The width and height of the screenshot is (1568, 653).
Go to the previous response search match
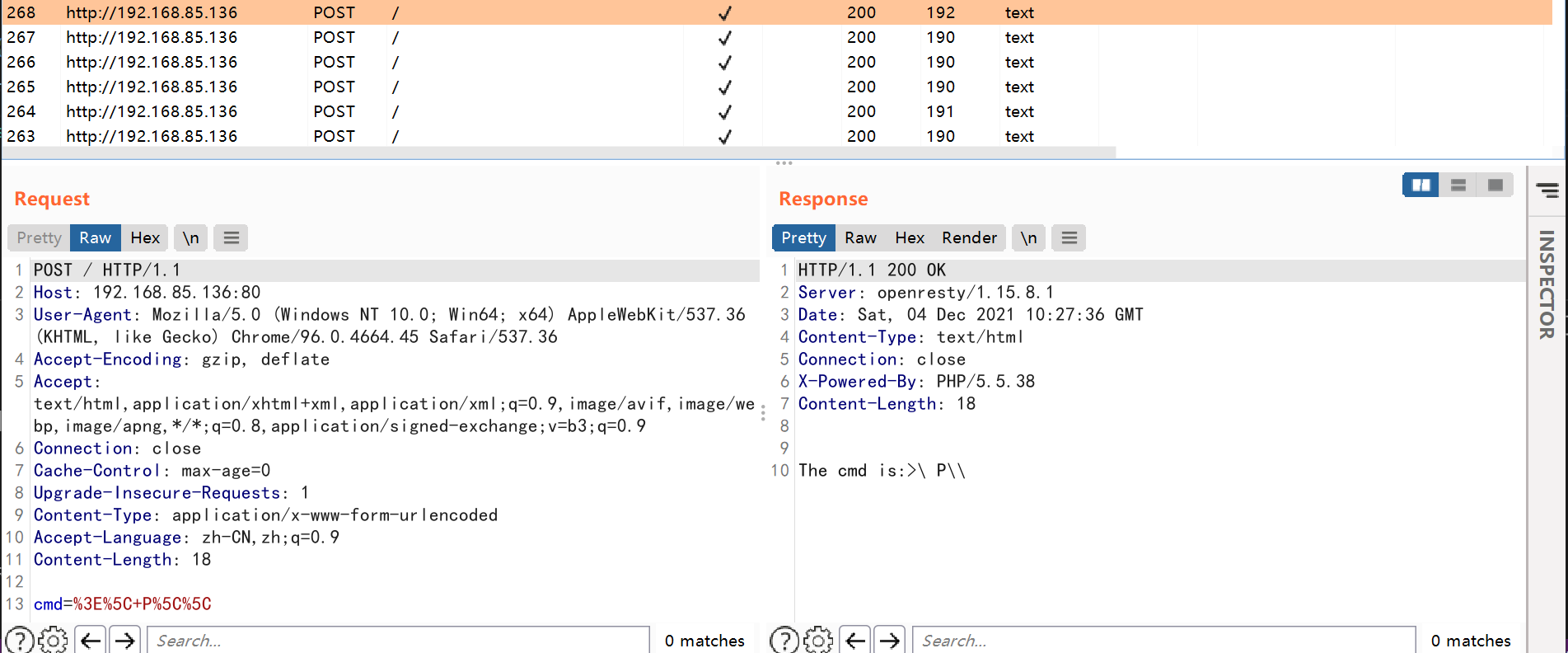[855, 640]
